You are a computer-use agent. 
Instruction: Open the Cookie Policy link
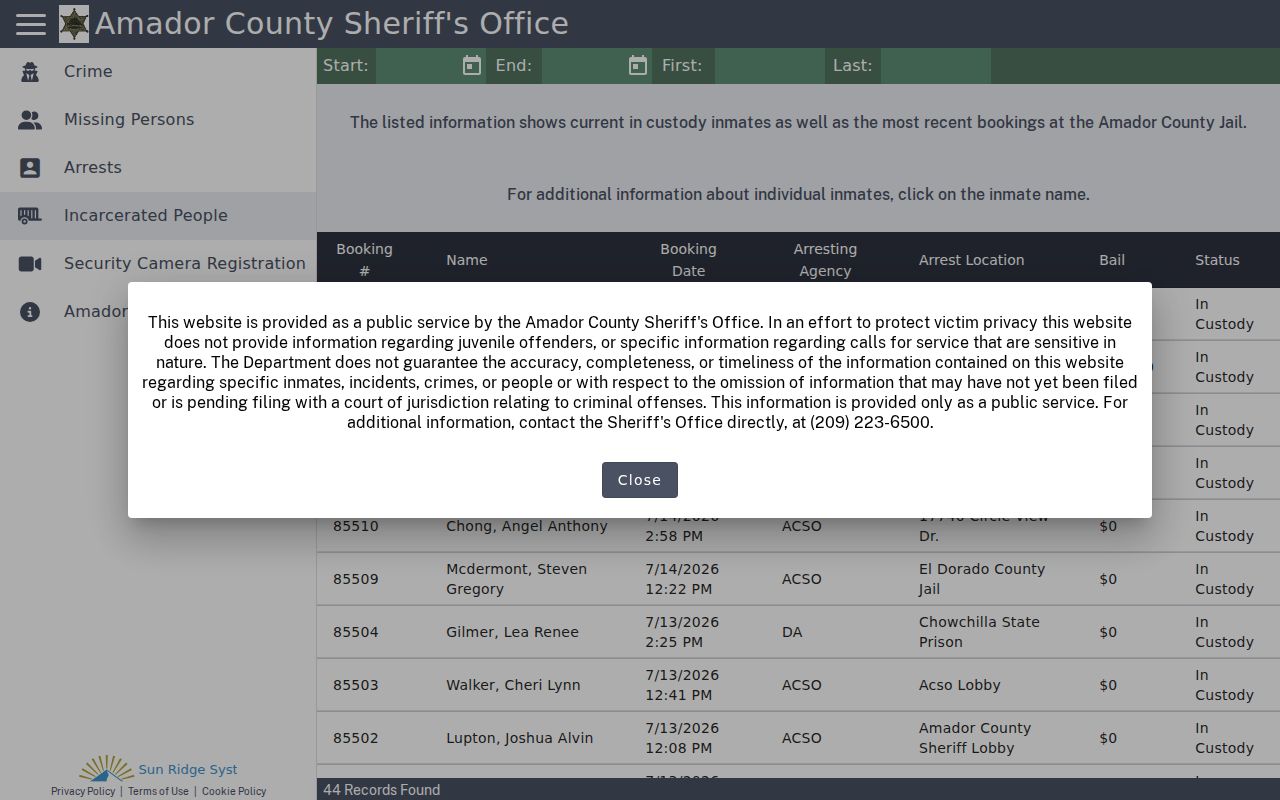(x=234, y=791)
